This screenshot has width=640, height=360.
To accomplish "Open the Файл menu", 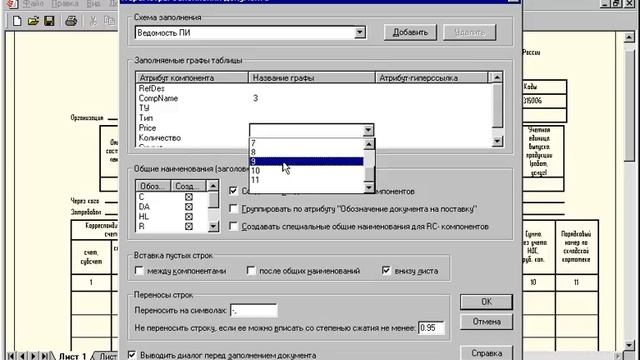I will click(x=33, y=4).
